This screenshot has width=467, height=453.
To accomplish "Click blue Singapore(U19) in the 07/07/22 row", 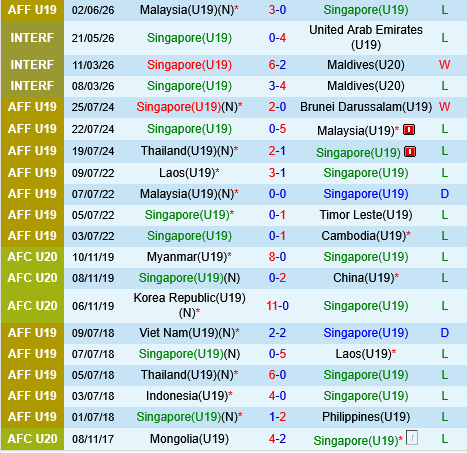I will (x=366, y=194).
